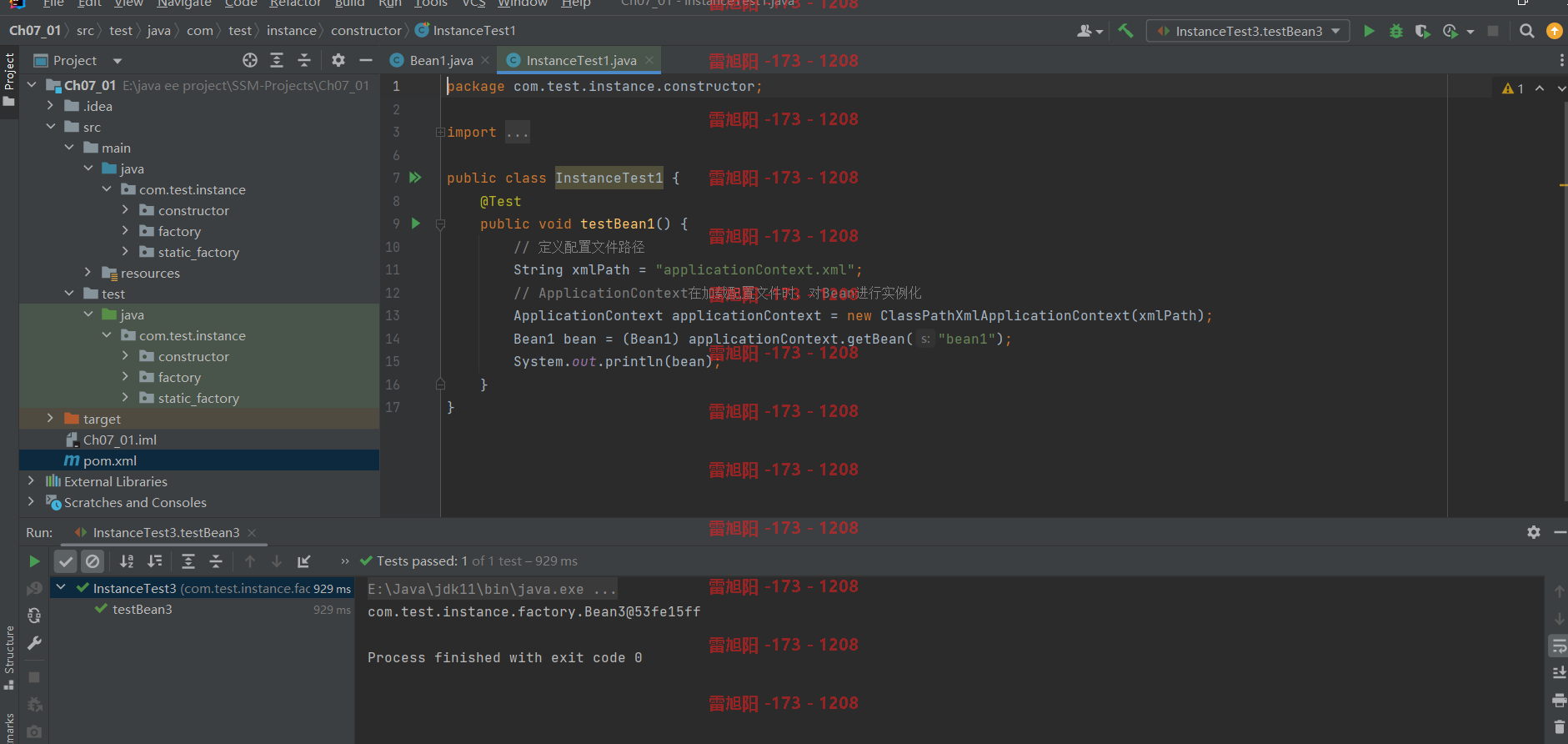Click Import Tests from File icon
This screenshot has height=744, width=1568.
tap(304, 561)
